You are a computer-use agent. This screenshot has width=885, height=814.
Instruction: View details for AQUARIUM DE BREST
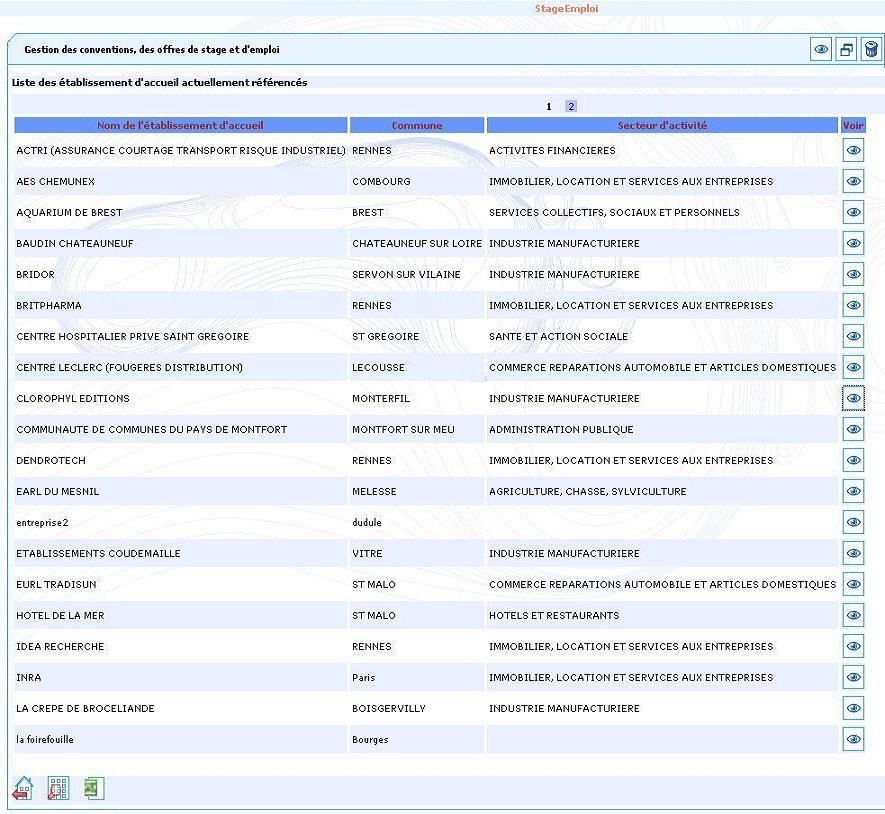[x=853, y=212]
